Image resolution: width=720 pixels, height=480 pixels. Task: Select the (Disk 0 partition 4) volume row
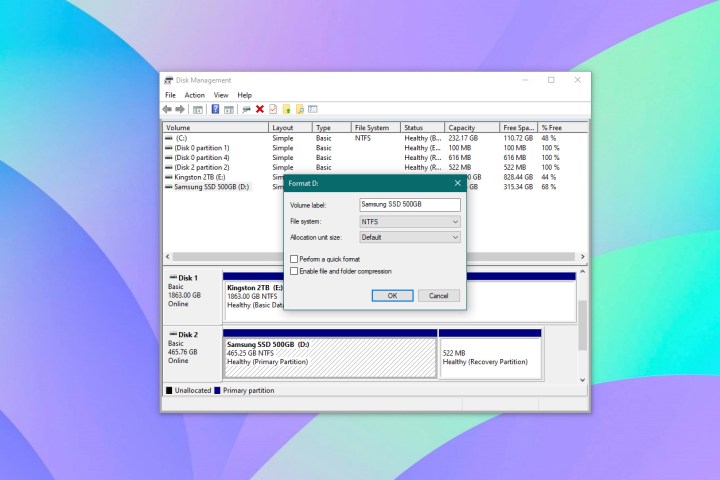375,158
